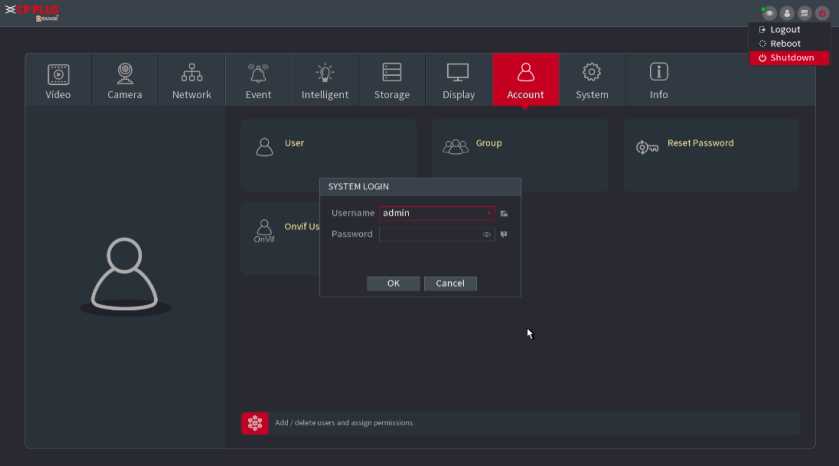Screen dimensions: 839x466
Task: Click the red power icon at top-right
Action: pyautogui.click(x=822, y=13)
